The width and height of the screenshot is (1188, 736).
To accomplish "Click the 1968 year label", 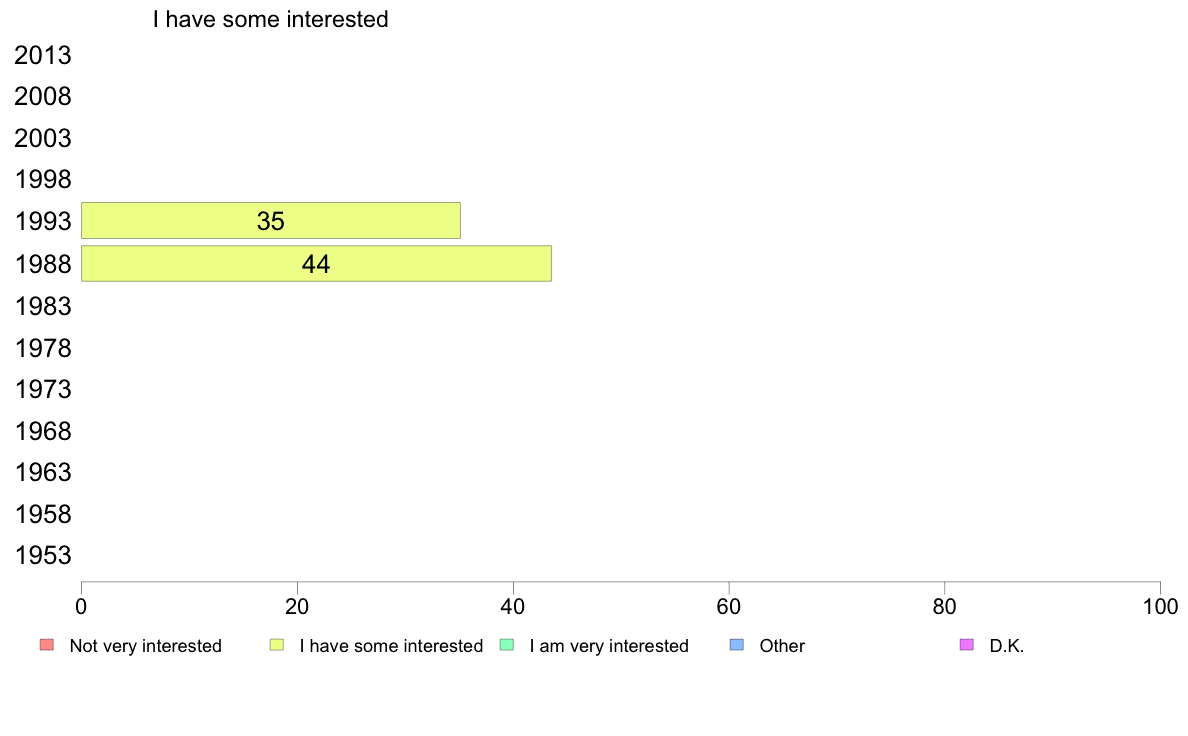I will (x=42, y=431).
